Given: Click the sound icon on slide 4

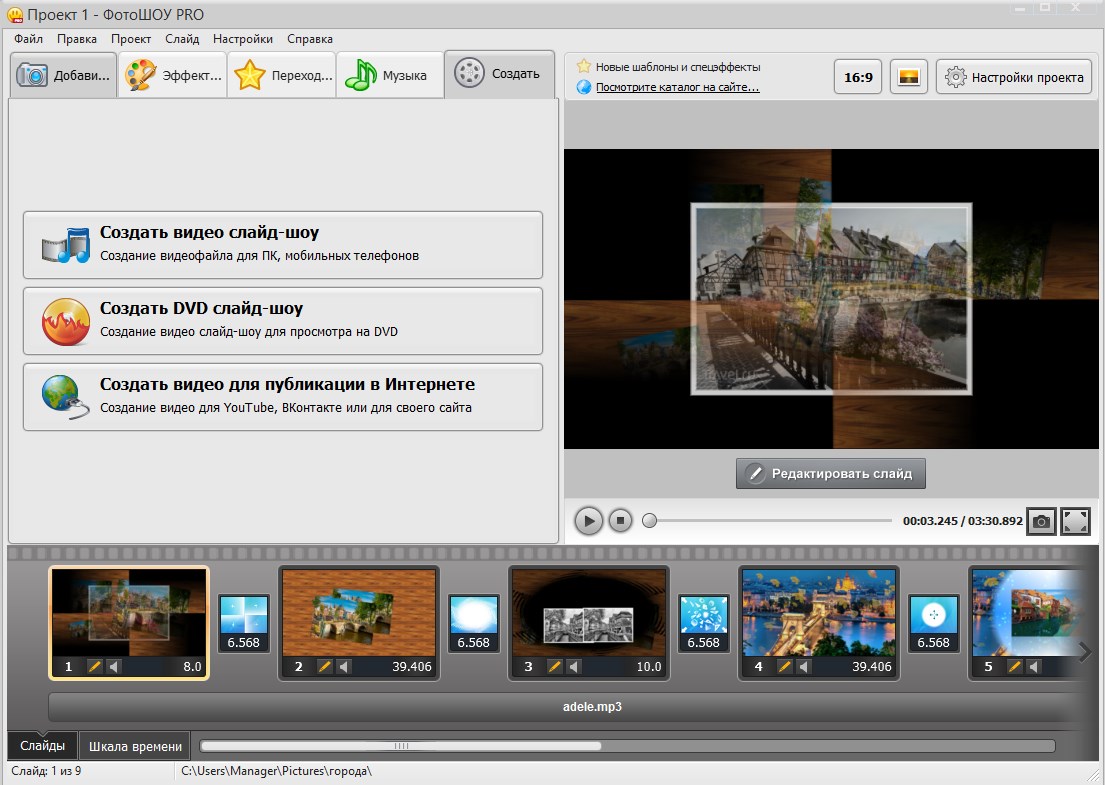Looking at the screenshot, I should coord(803,666).
